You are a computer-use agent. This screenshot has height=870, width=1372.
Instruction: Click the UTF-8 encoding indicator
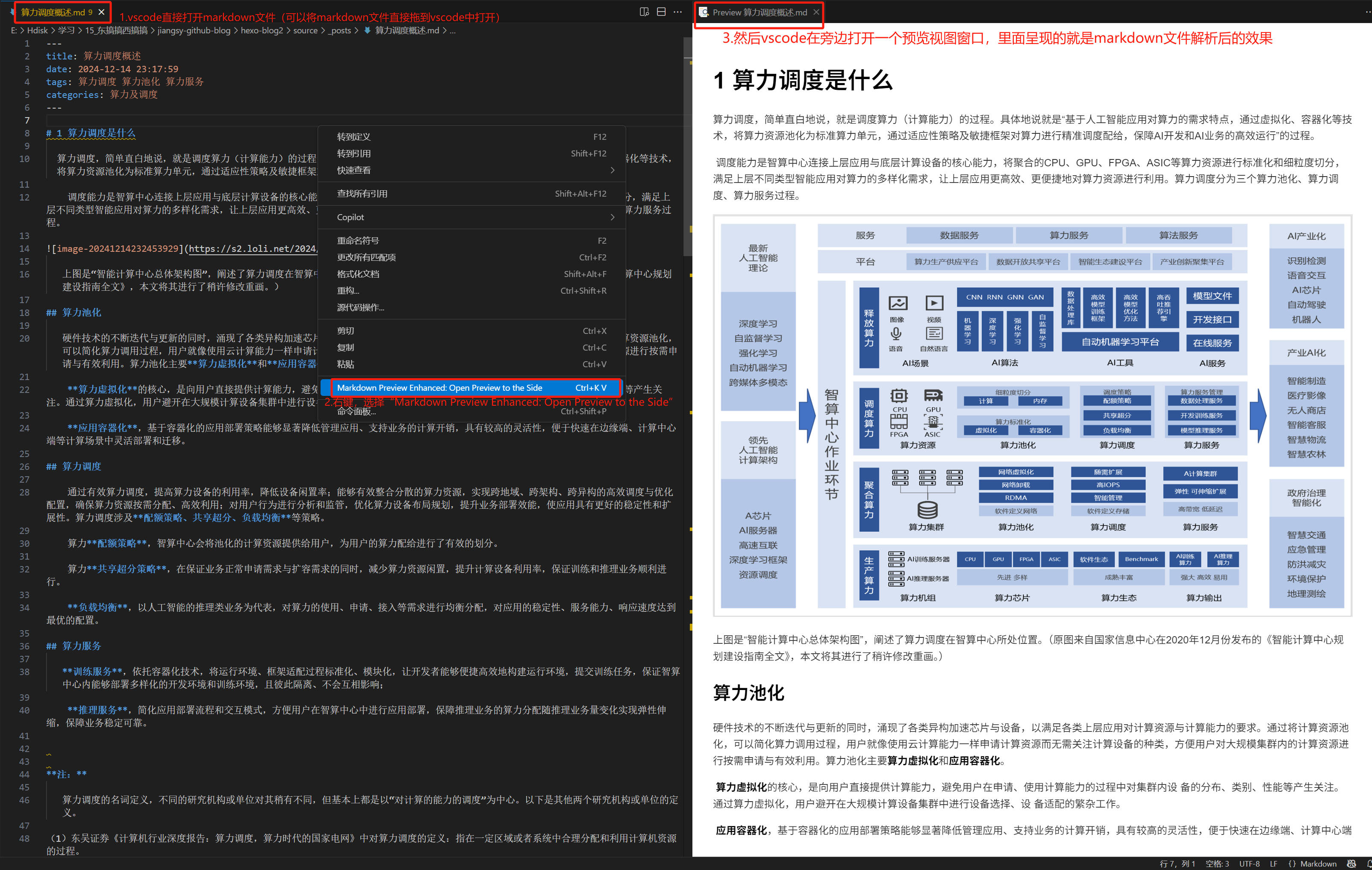tap(1249, 864)
